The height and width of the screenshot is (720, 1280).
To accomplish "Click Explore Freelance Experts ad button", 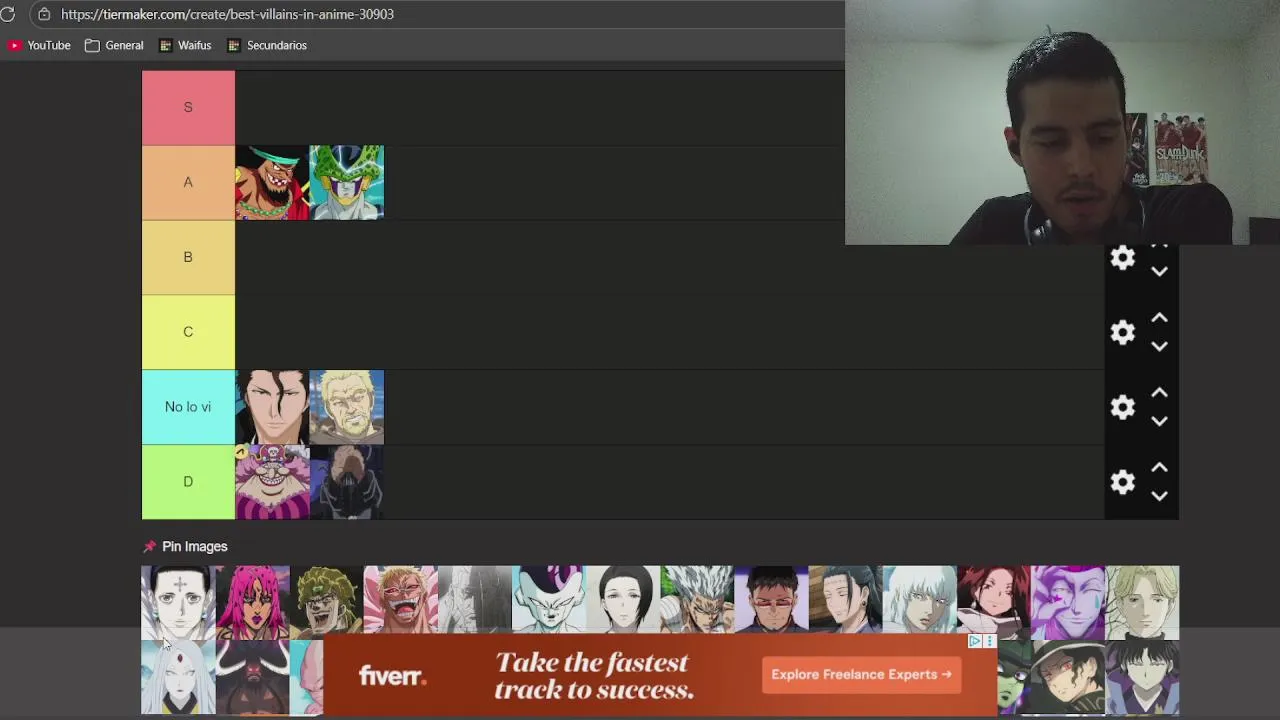I will tap(861, 674).
